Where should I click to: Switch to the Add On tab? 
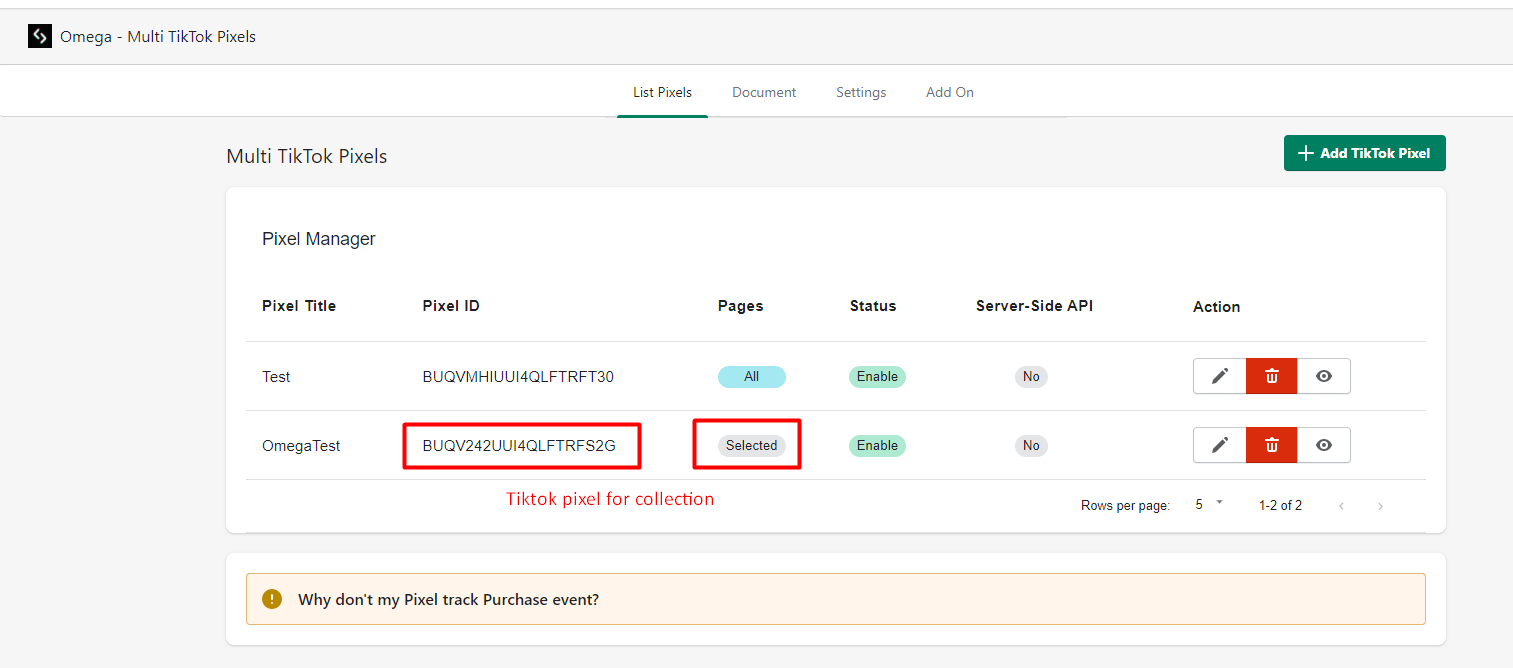click(x=950, y=92)
